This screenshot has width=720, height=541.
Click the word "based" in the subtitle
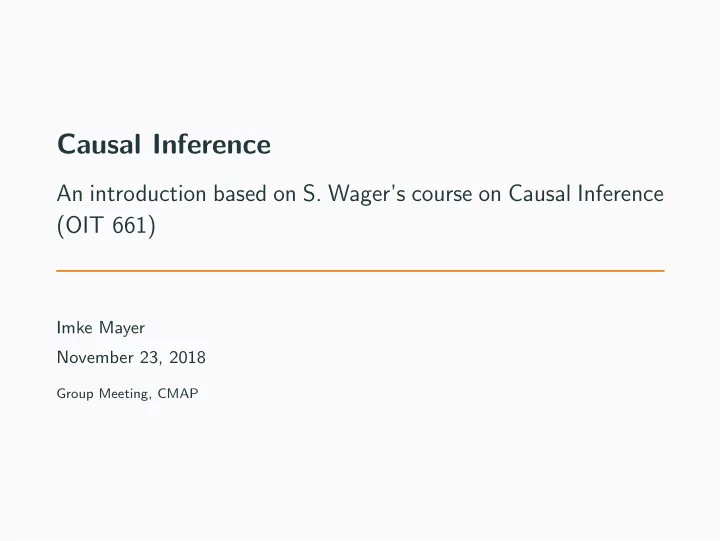240,193
